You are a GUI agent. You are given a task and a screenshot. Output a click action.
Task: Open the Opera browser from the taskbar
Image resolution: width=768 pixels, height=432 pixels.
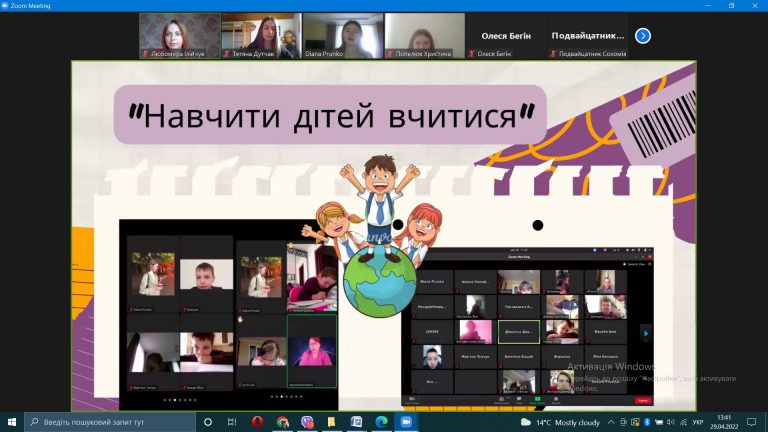coord(257,422)
